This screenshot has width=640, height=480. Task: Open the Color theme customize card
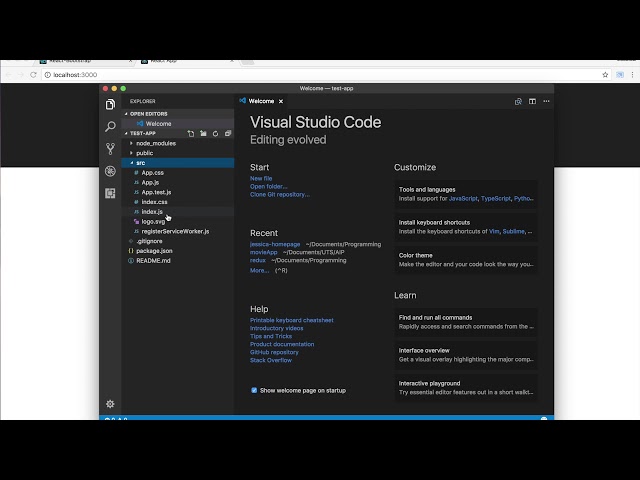click(466, 260)
